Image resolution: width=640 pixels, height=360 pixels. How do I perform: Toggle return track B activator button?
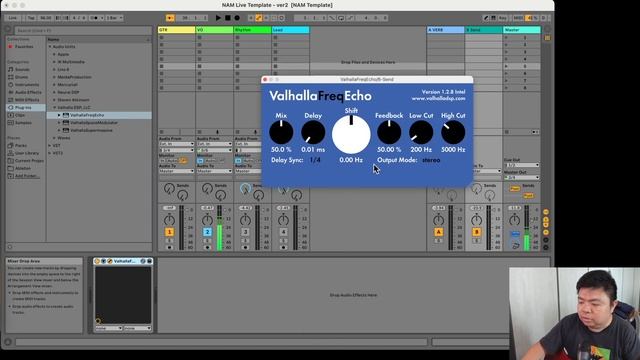[476, 232]
